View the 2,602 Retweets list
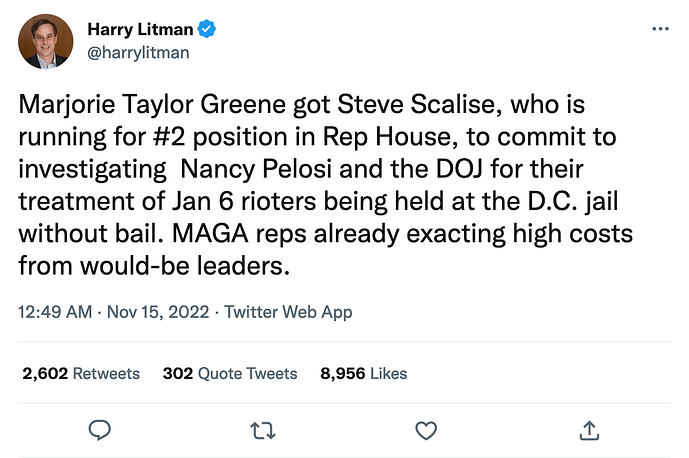 pos(81,373)
